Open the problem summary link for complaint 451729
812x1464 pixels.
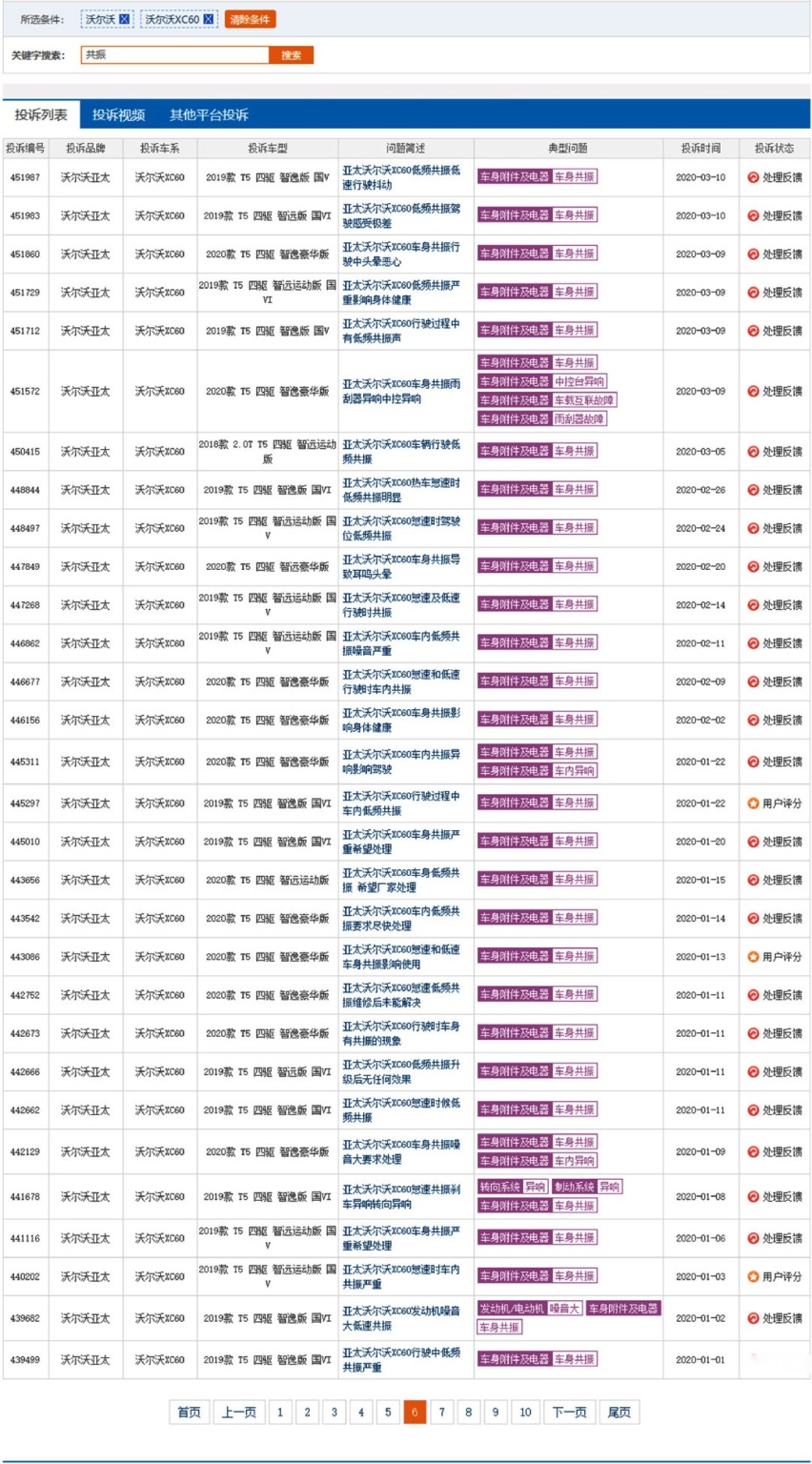point(401,293)
